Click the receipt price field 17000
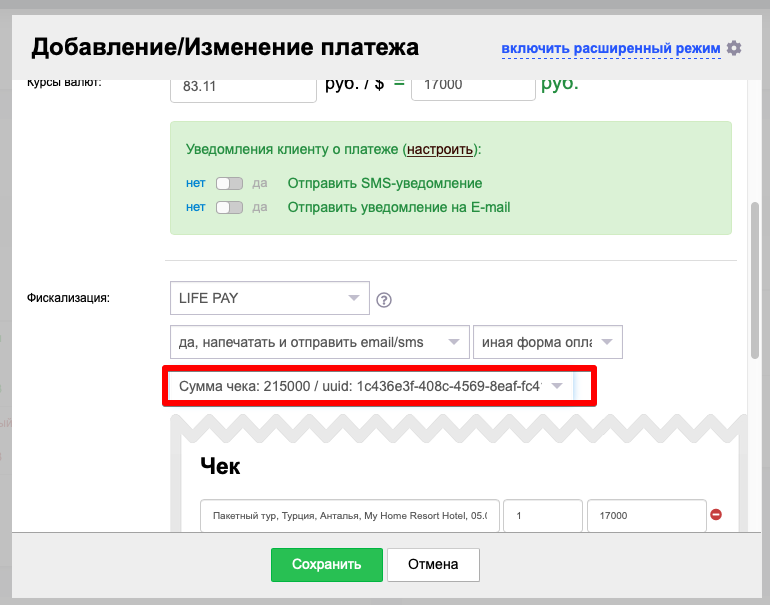The image size is (770, 605). click(647, 516)
